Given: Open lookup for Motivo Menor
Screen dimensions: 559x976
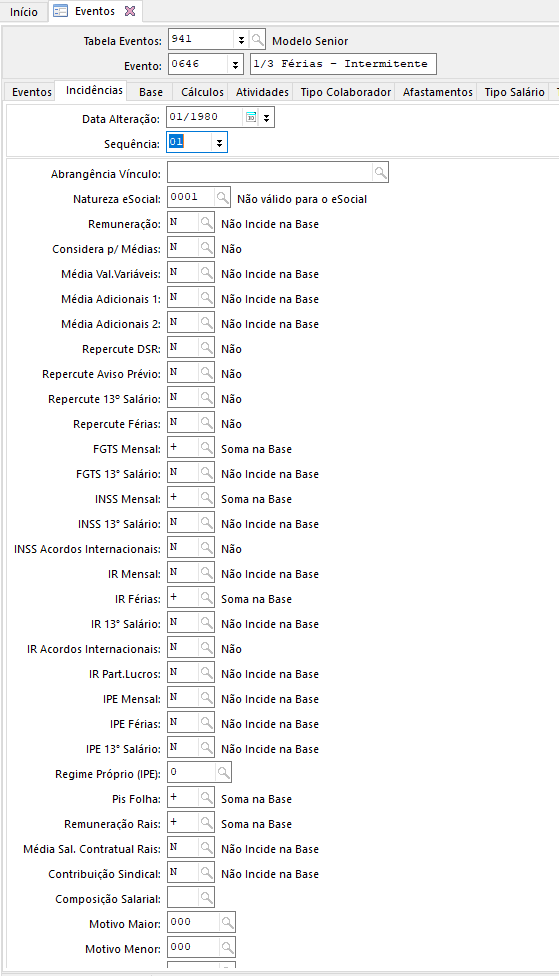Looking at the screenshot, I should (x=227, y=948).
